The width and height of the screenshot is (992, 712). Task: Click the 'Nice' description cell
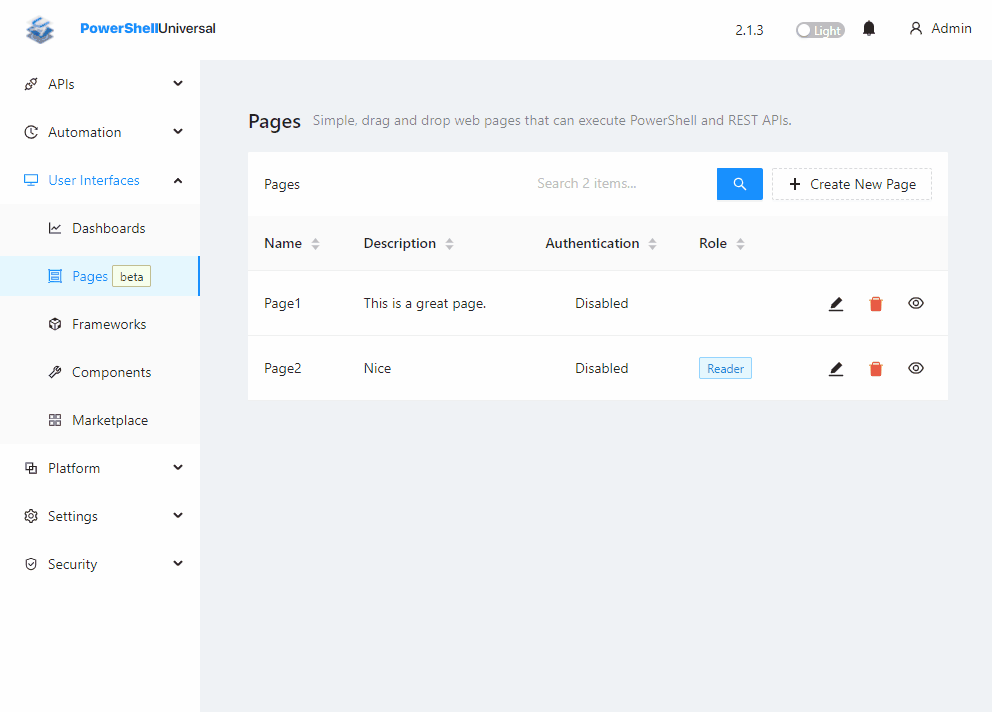[x=377, y=368]
